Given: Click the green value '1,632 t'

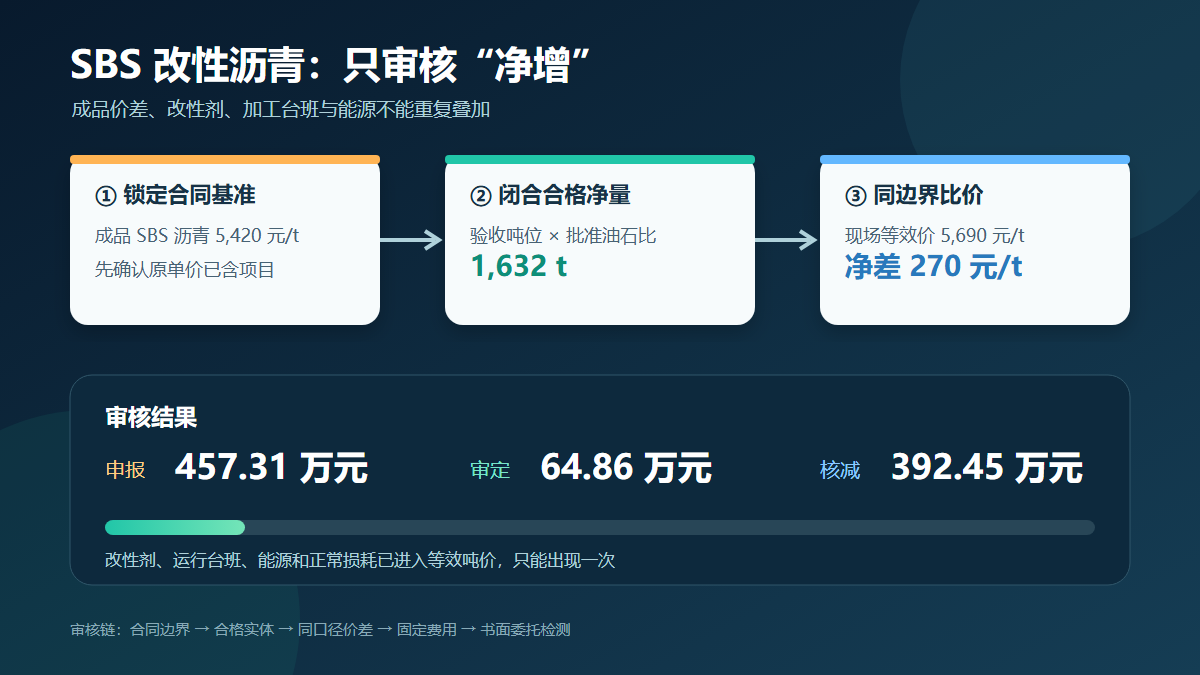Looking at the screenshot, I should click(x=519, y=266).
